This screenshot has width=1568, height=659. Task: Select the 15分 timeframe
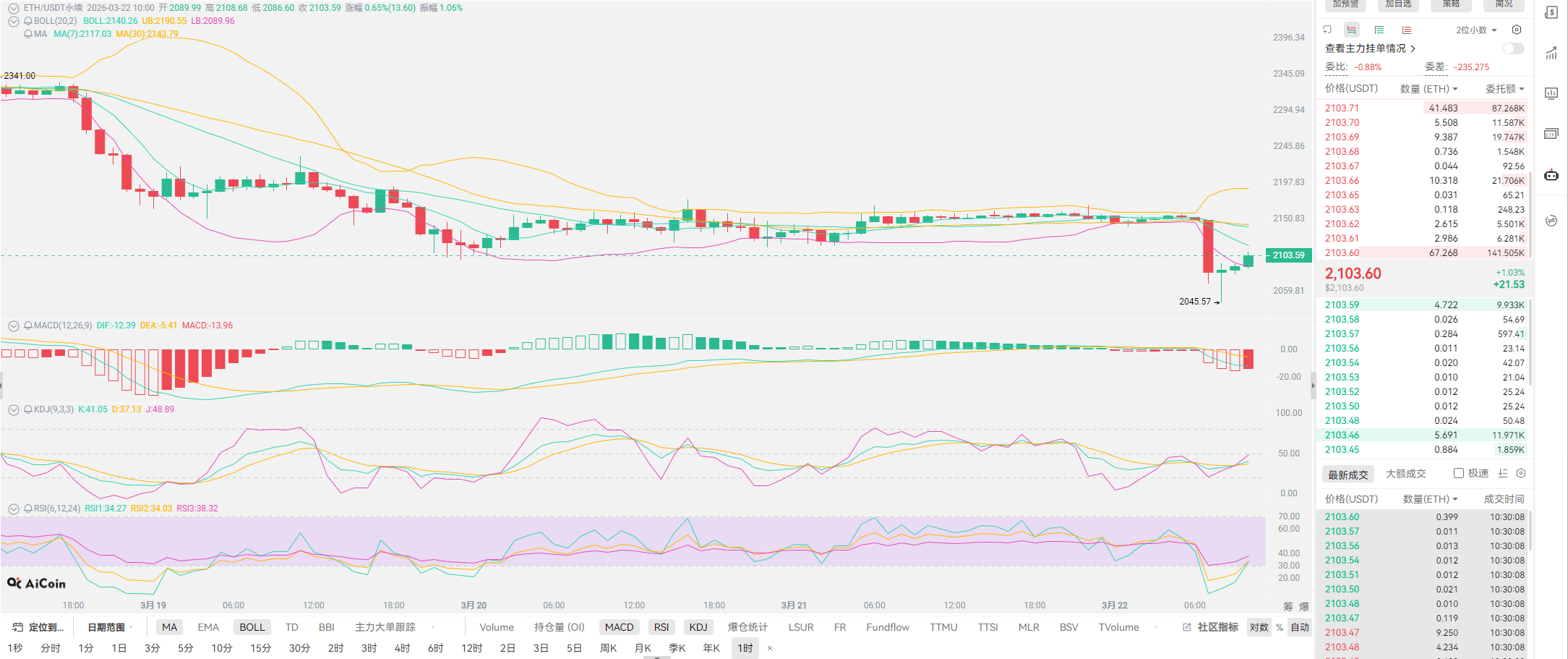[x=260, y=647]
